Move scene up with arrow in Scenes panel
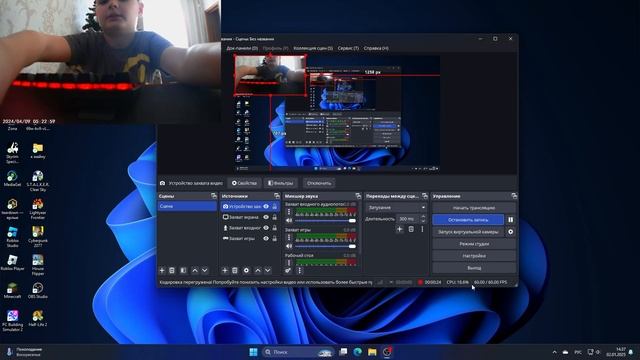Image resolution: width=640 pixels, height=360 pixels. pos(195,270)
